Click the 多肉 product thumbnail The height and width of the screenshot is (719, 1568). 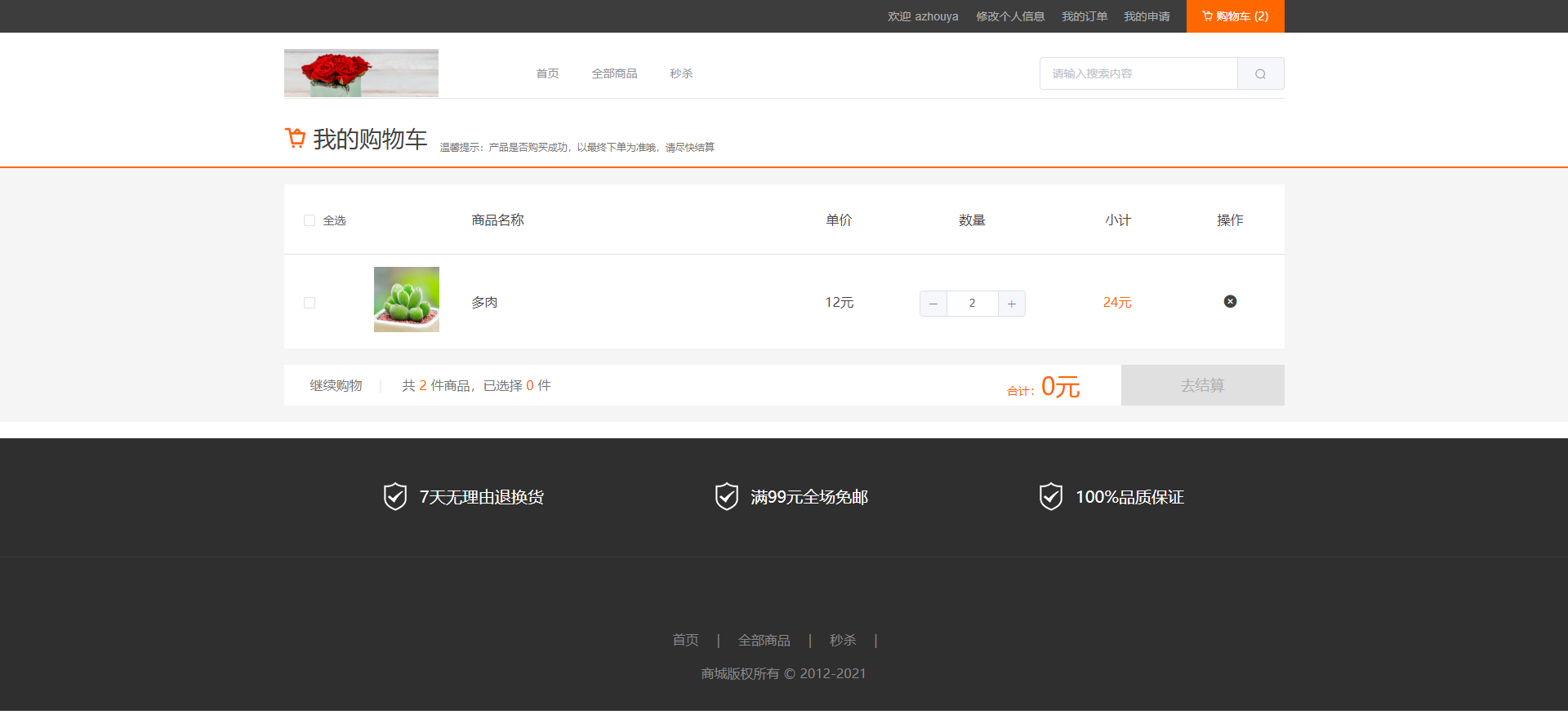tap(407, 300)
